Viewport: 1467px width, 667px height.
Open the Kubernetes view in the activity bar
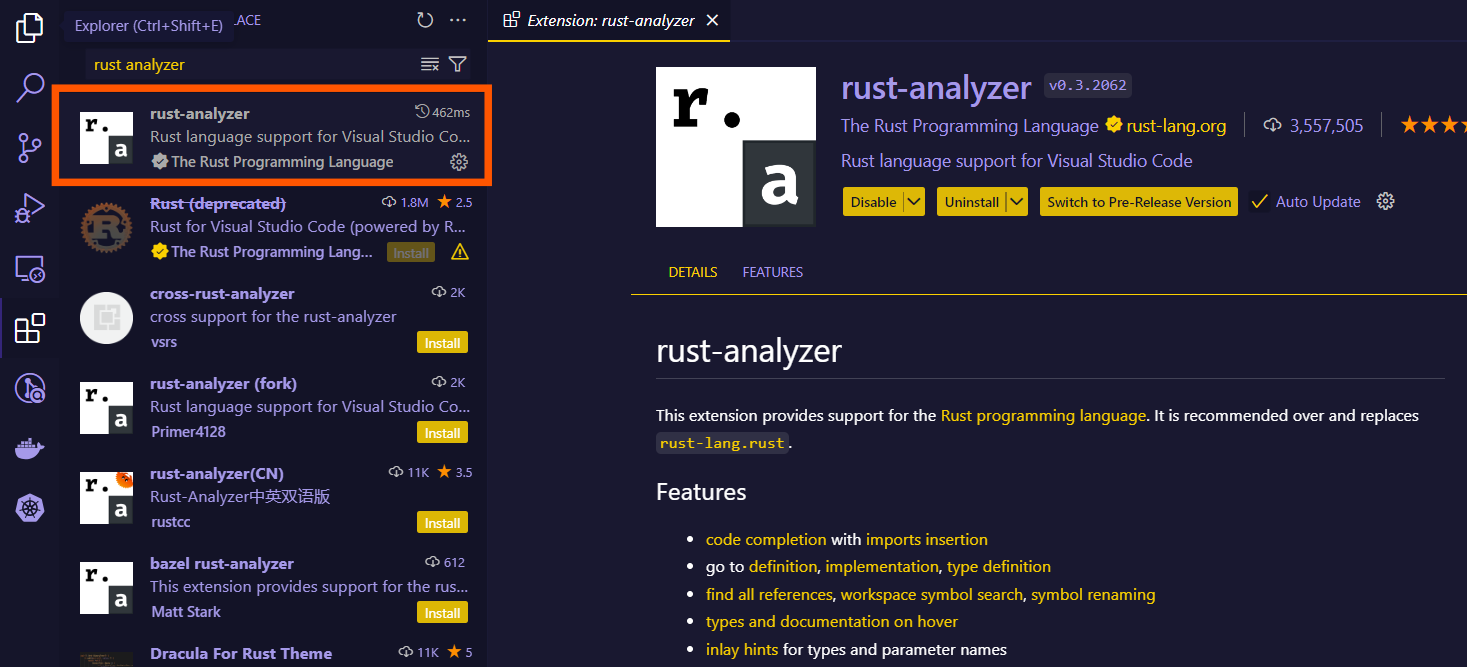pyautogui.click(x=30, y=508)
